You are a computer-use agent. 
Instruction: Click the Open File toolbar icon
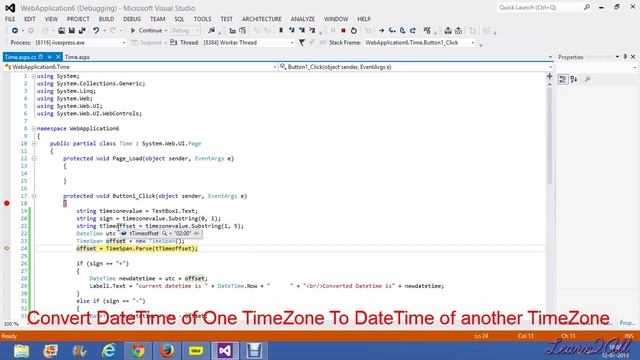pyautogui.click(x=61, y=31)
